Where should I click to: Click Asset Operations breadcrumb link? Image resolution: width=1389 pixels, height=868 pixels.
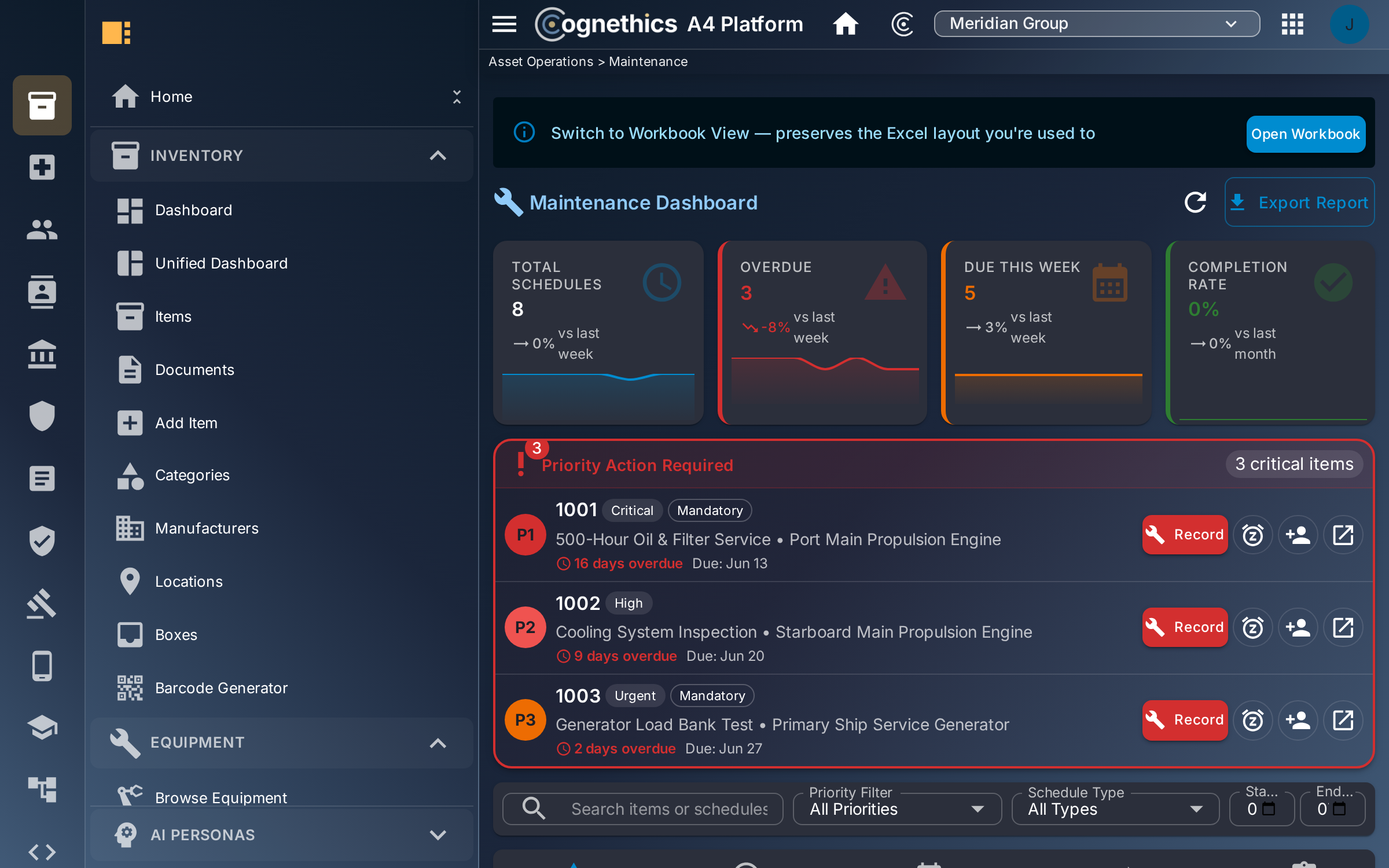[x=541, y=61]
